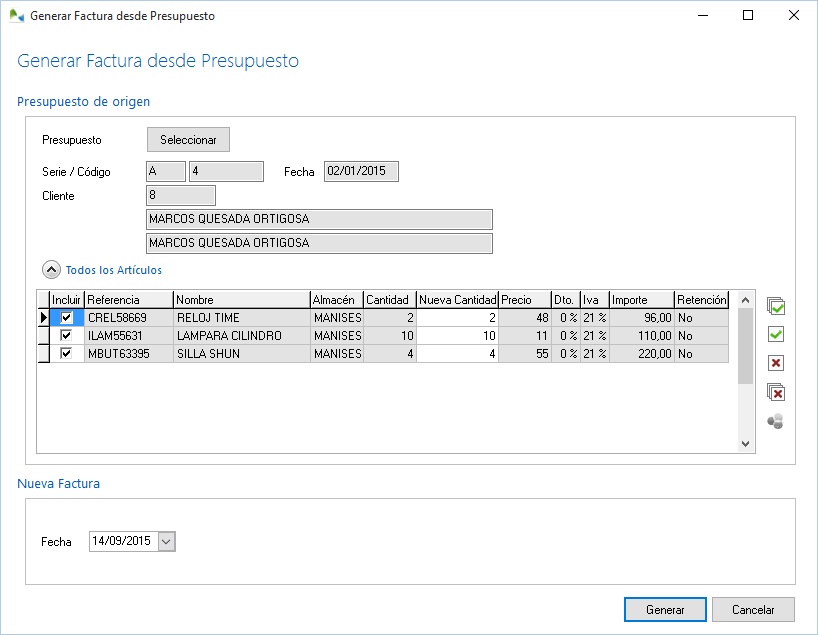Image resolution: width=818 pixels, height=635 pixels.
Task: Click the single red X deselect icon
Action: click(x=775, y=363)
